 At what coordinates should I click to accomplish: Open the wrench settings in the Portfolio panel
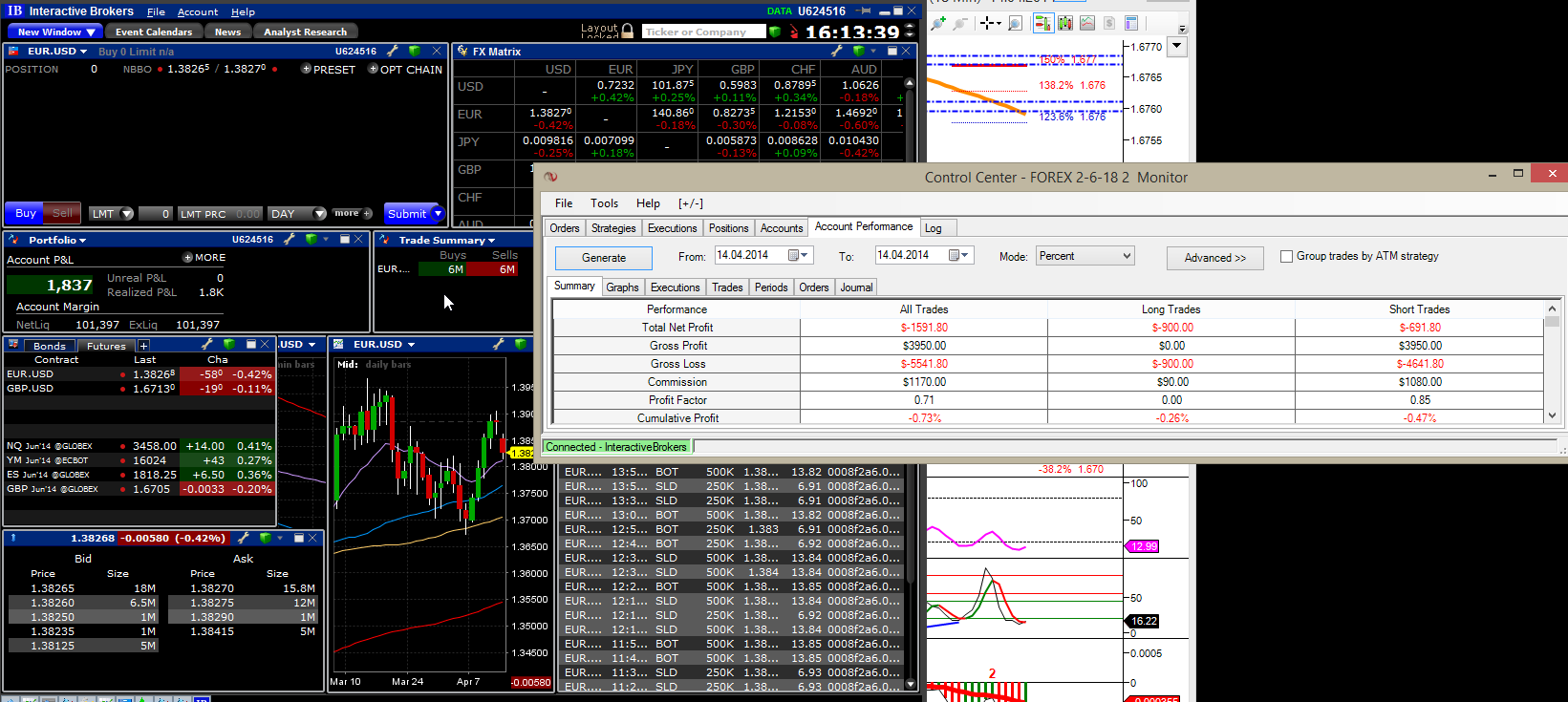[290, 240]
